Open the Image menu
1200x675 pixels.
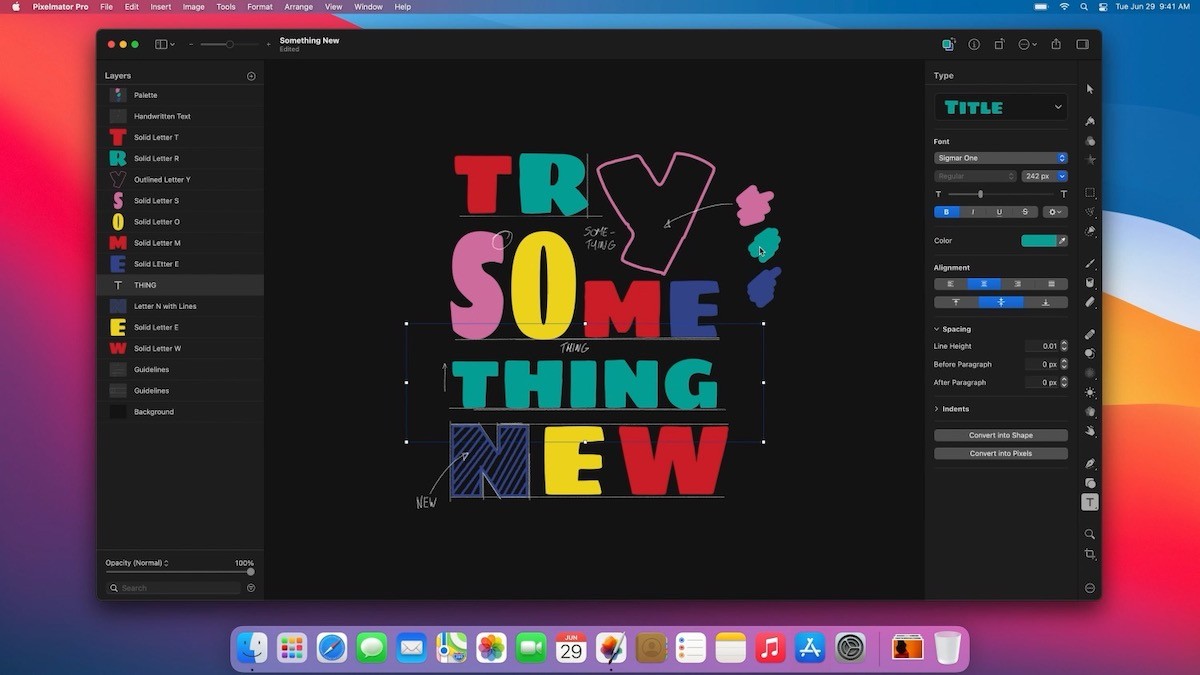click(194, 7)
